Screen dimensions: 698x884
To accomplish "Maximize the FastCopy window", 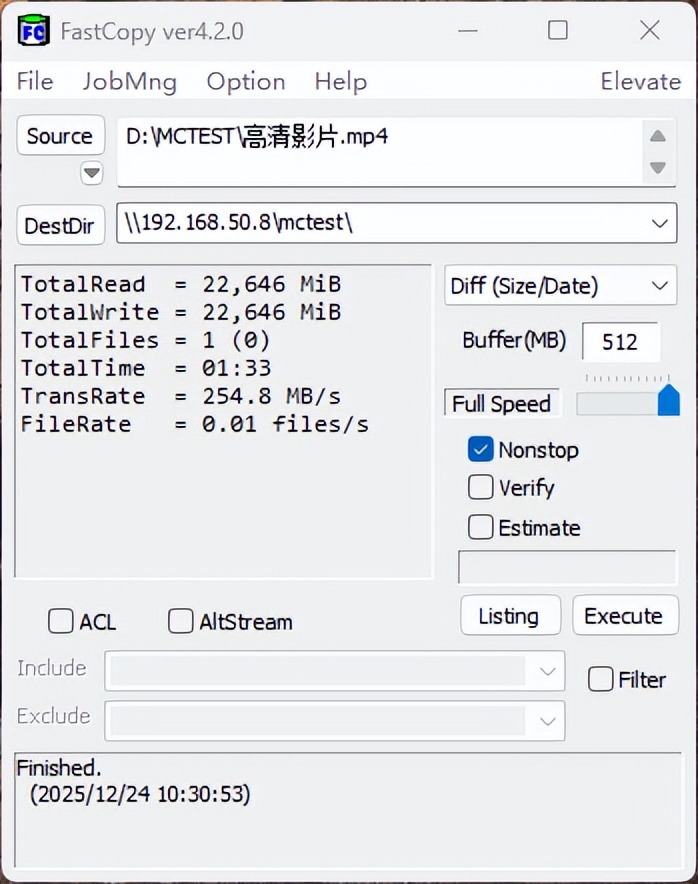I will pyautogui.click(x=558, y=30).
